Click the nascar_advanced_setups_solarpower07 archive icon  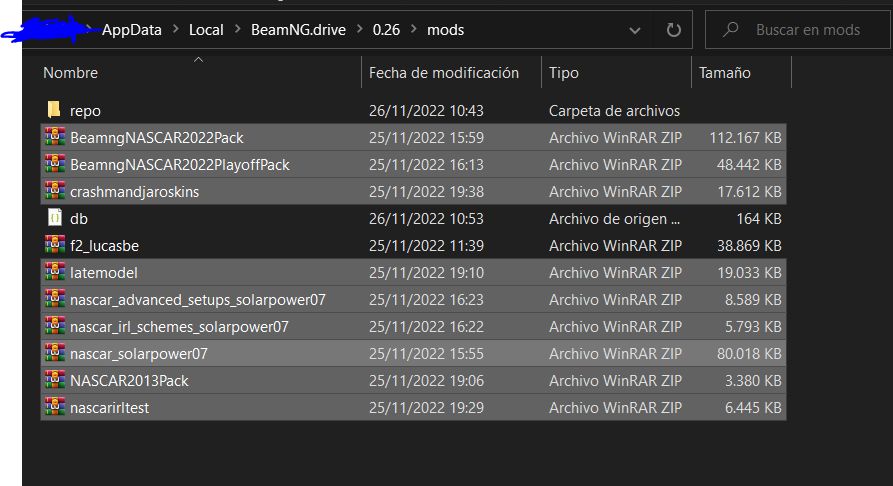pyautogui.click(x=55, y=299)
